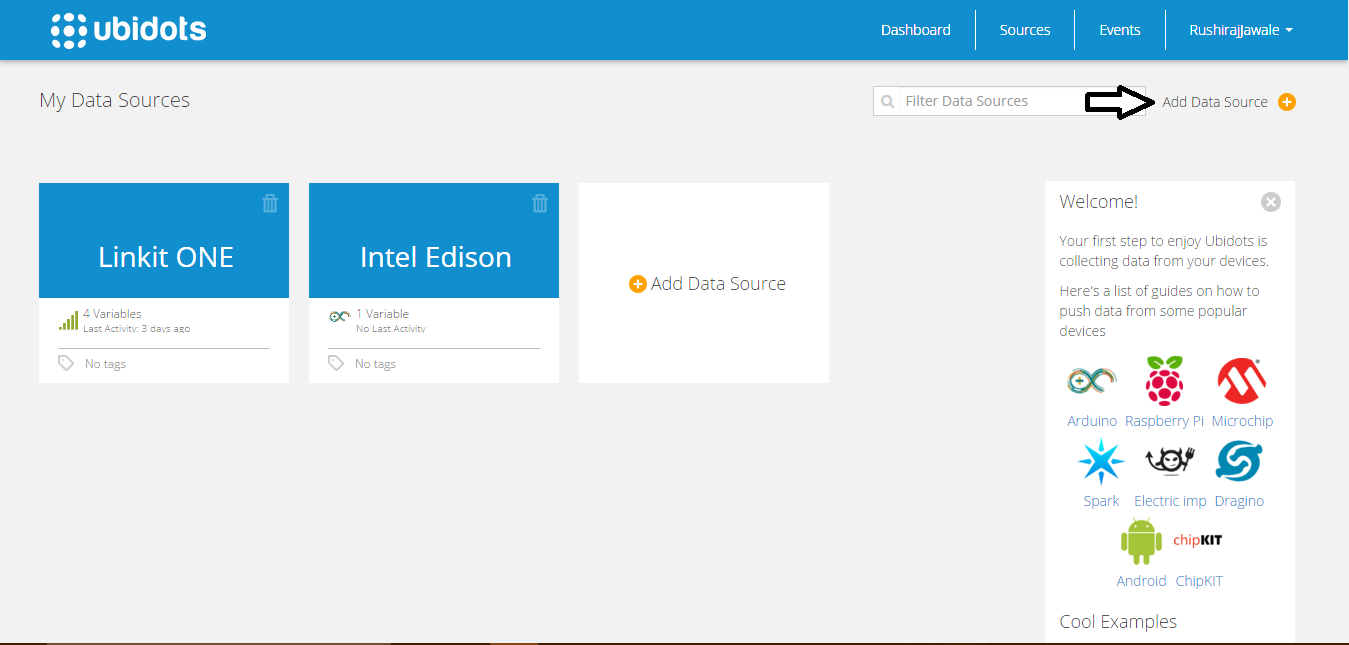Click the signal bars icon on Linkit ONE
The image size is (1349, 645).
(x=69, y=320)
